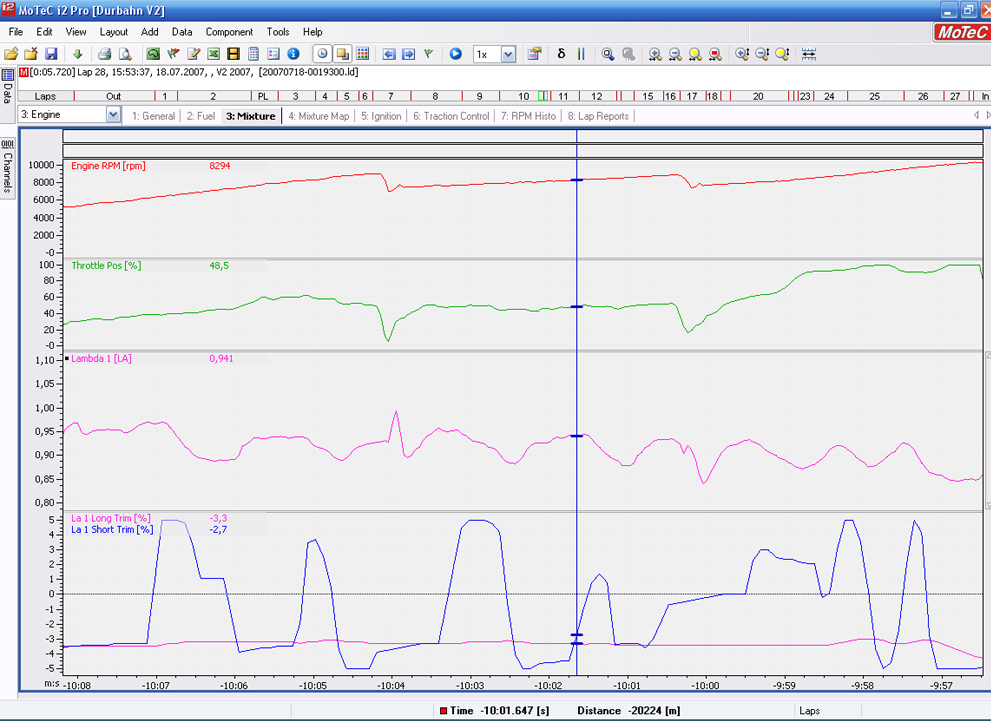The width and height of the screenshot is (991, 721).
Task: Open the Component menu
Action: (229, 32)
